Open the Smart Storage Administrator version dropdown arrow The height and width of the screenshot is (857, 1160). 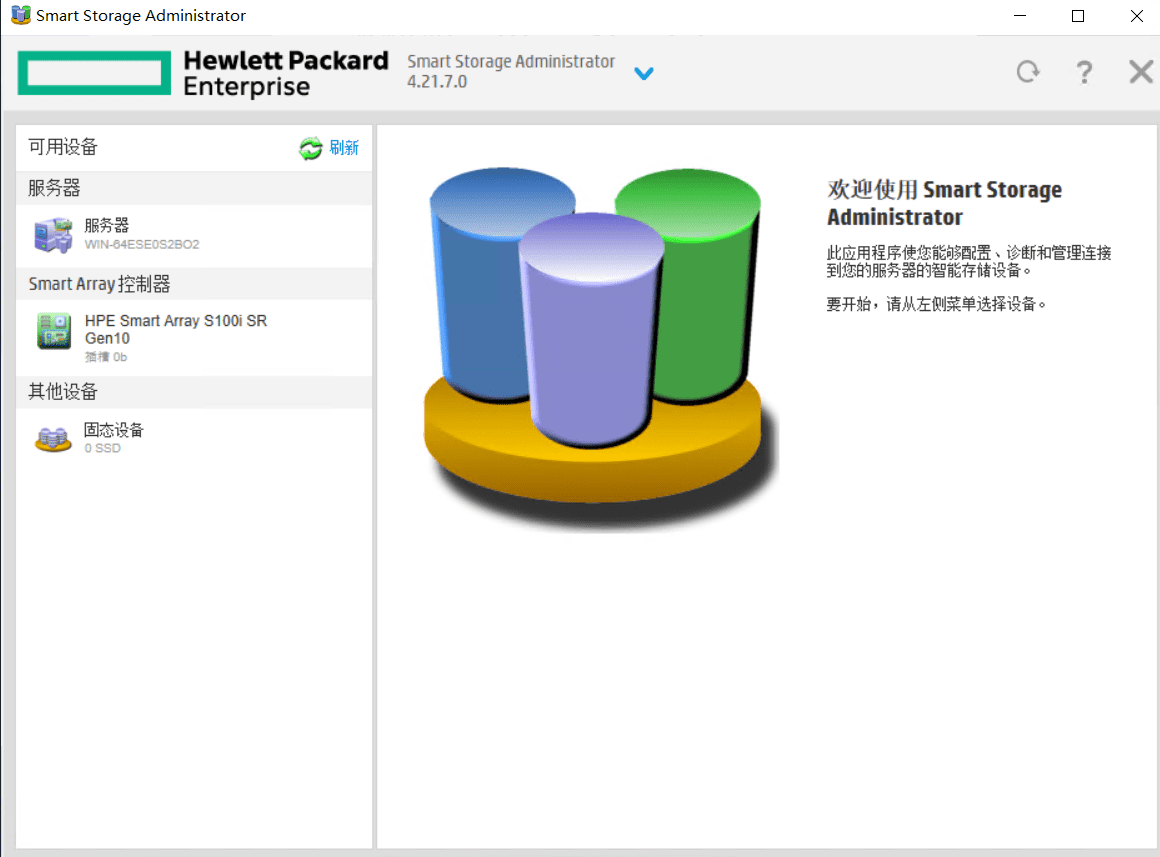[644, 73]
